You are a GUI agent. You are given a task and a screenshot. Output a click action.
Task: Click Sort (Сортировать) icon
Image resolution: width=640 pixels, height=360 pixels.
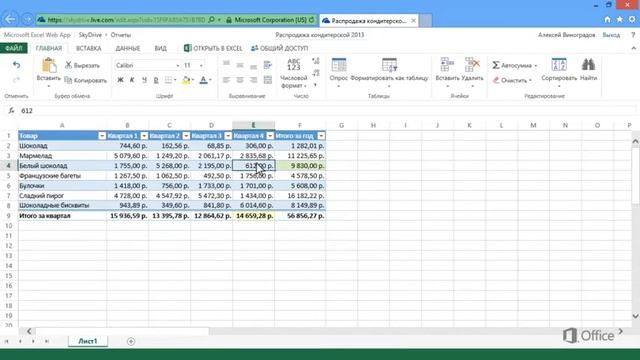click(559, 65)
